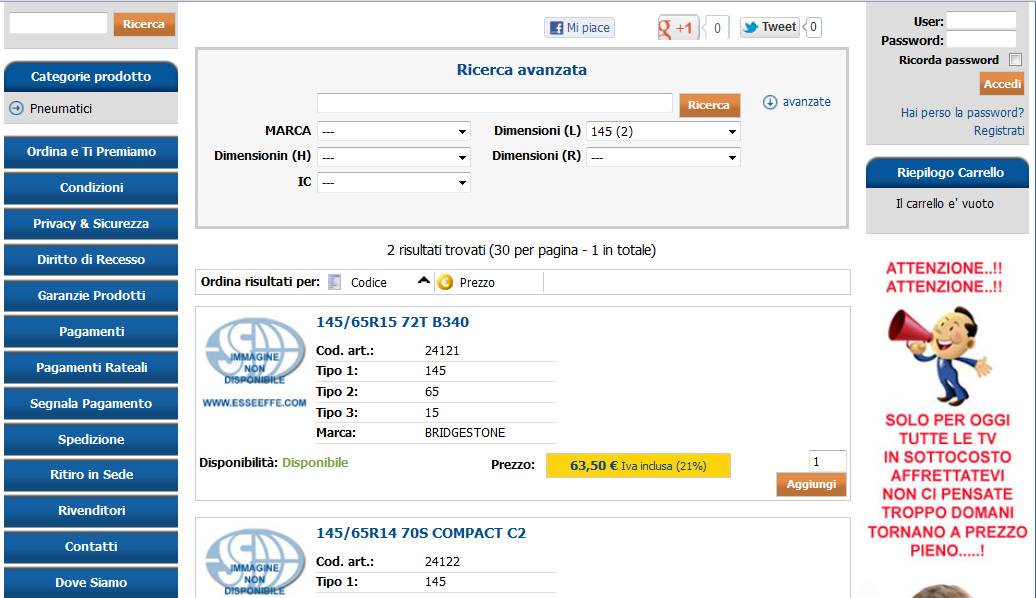Viewport: 1036px width, 598px height.
Task: Open the Dimensioni (R) dropdown
Action: coord(663,157)
